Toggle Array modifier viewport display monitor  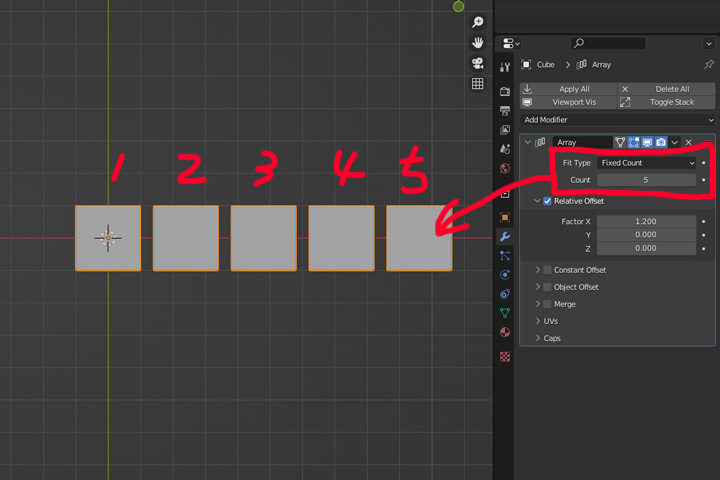pyautogui.click(x=647, y=142)
